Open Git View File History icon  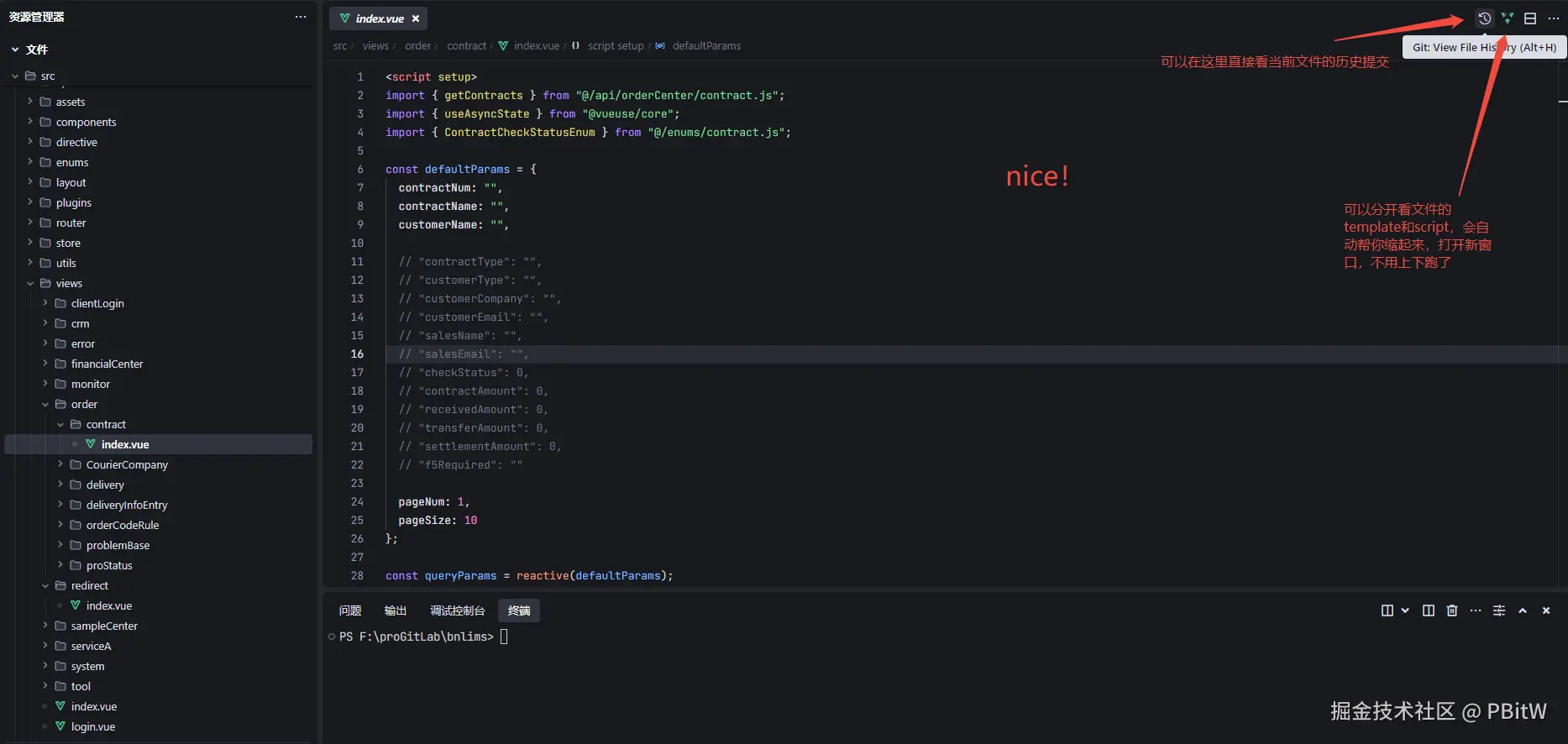click(x=1485, y=18)
